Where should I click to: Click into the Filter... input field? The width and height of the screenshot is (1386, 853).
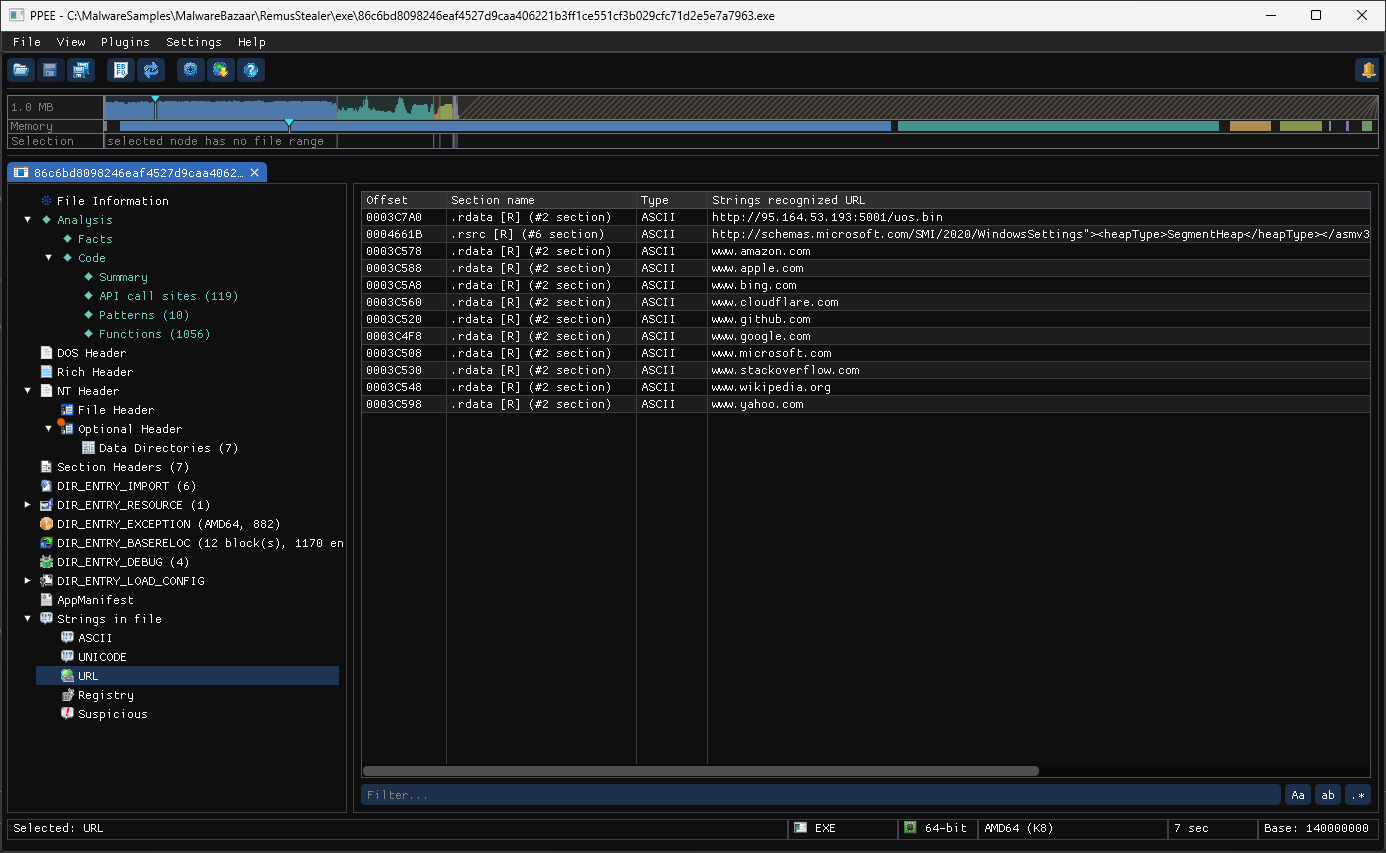[821, 795]
